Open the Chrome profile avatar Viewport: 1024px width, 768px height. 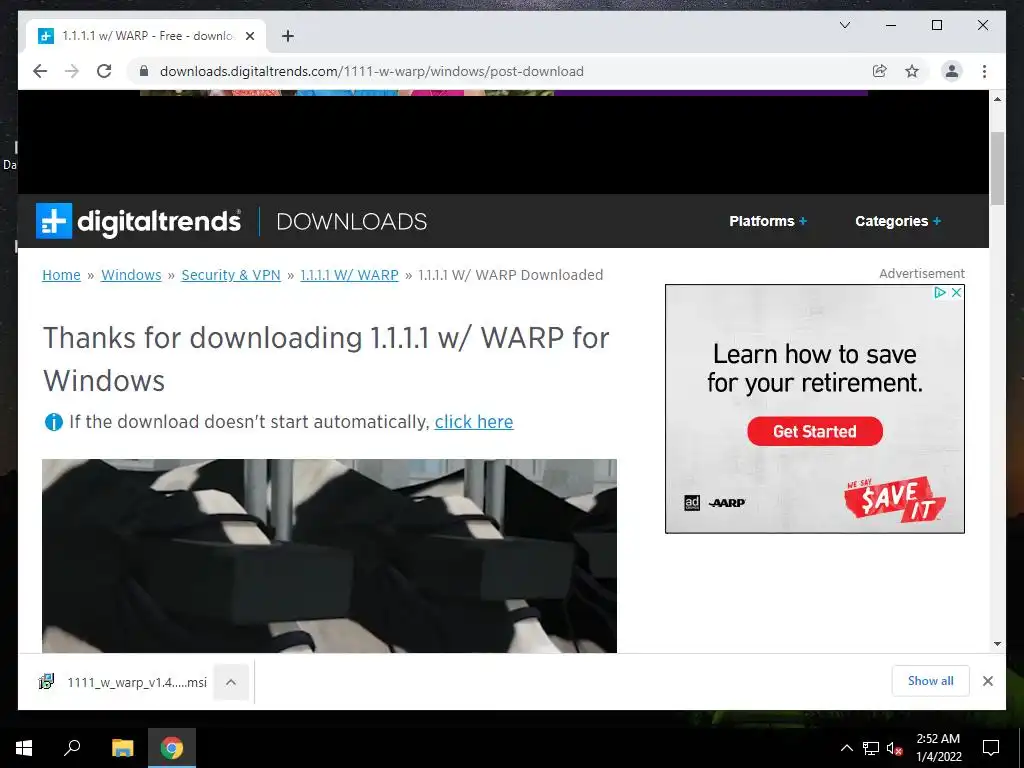coord(952,71)
